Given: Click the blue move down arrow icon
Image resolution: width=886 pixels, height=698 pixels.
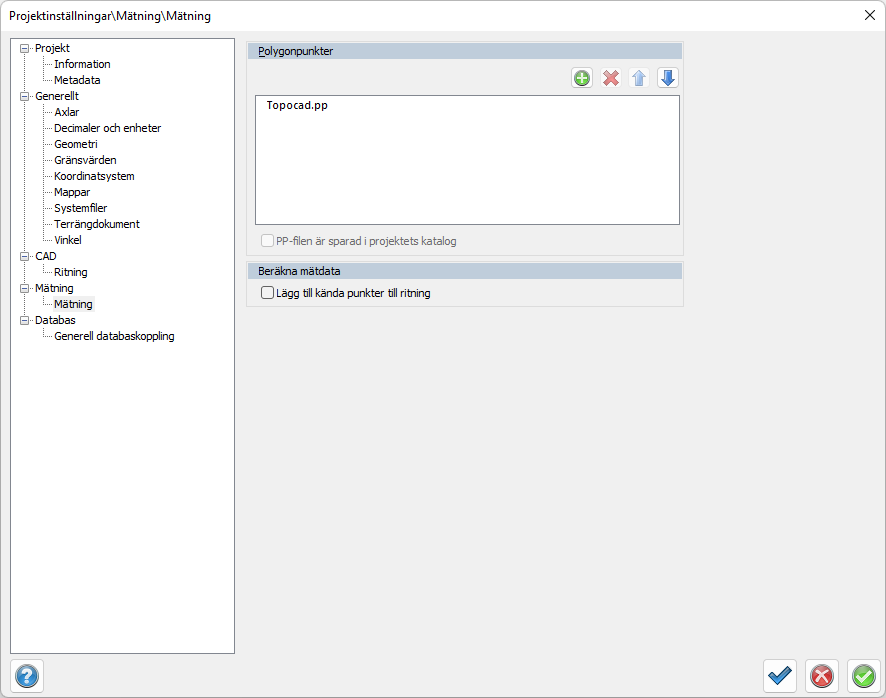Looking at the screenshot, I should (668, 78).
